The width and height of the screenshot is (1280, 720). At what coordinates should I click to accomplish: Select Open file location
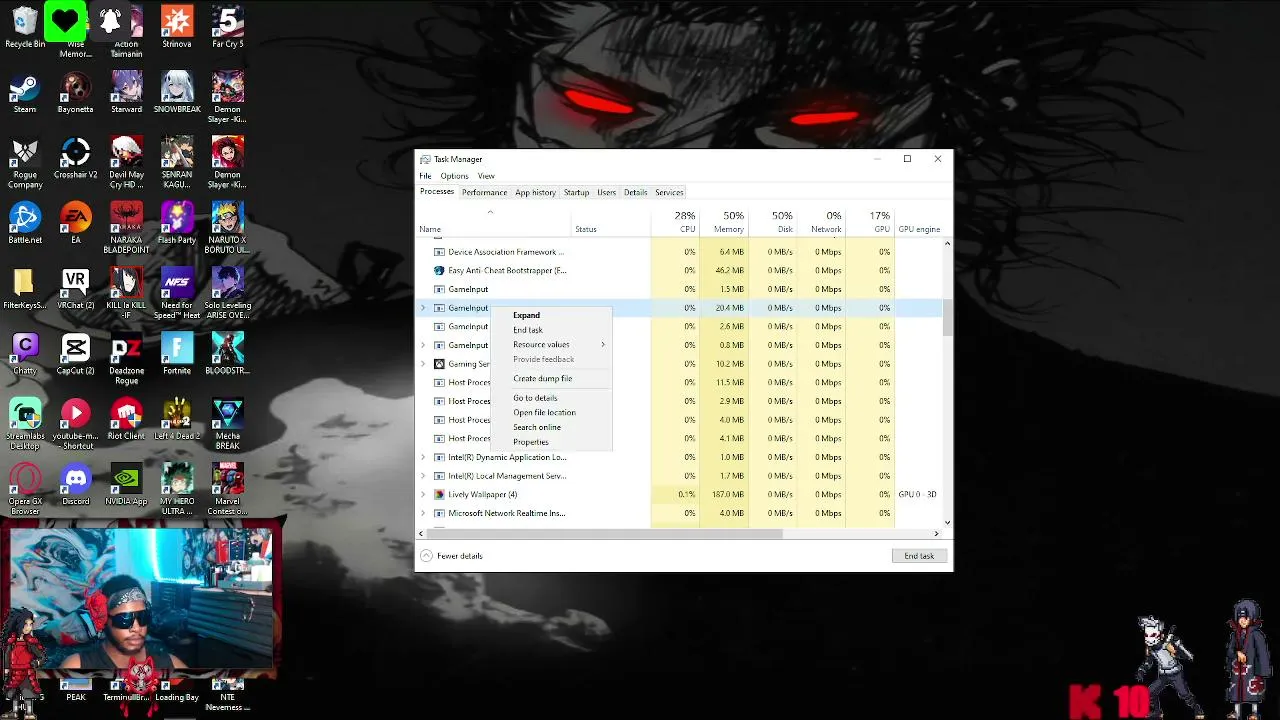(551, 412)
